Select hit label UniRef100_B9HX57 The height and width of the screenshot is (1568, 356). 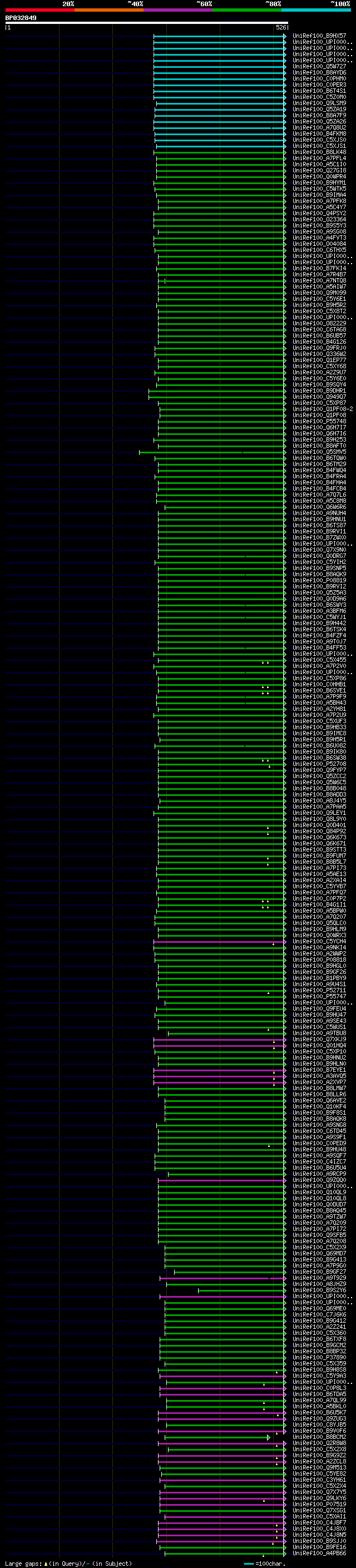[x=319, y=36]
